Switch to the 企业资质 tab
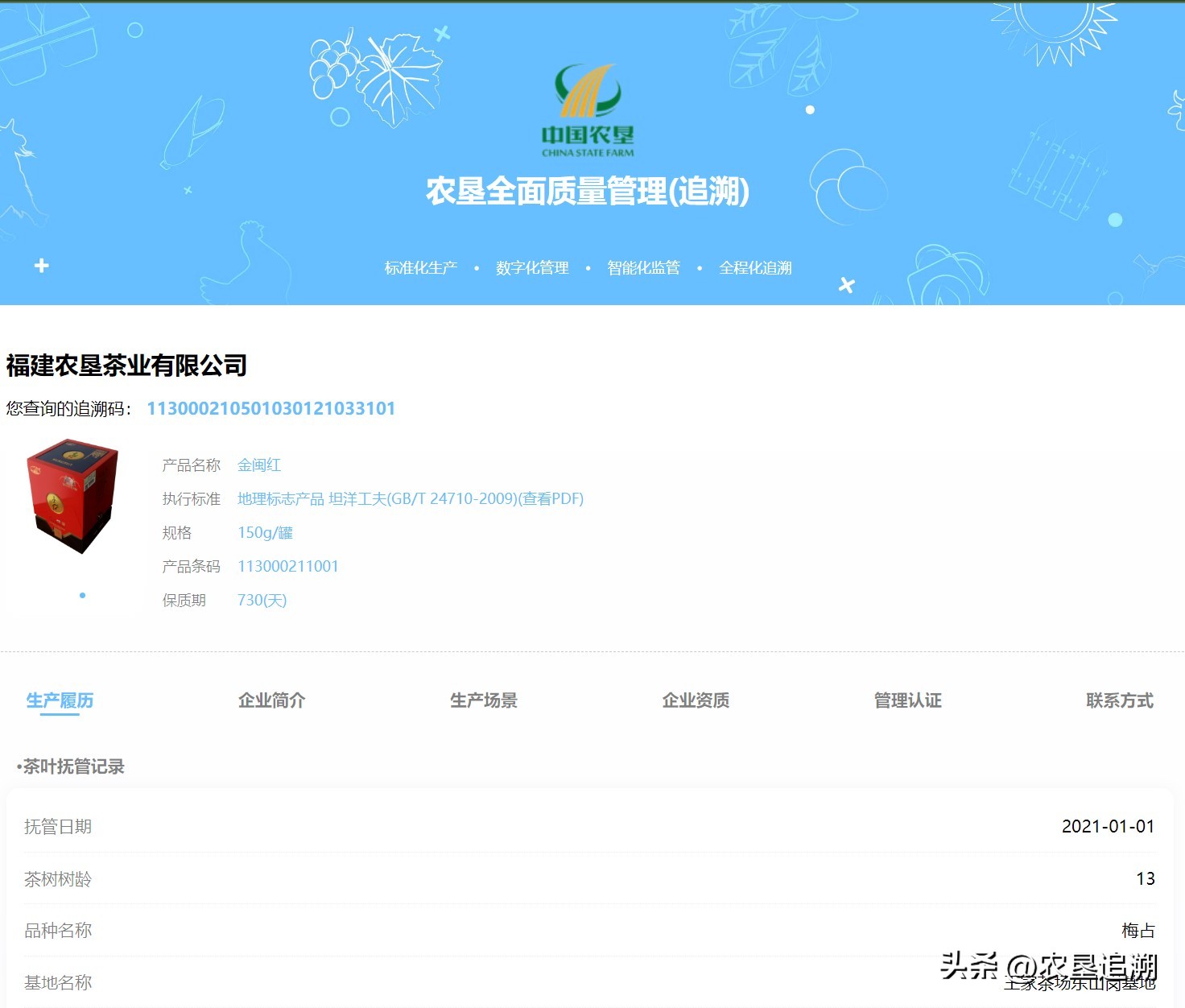 pos(696,700)
